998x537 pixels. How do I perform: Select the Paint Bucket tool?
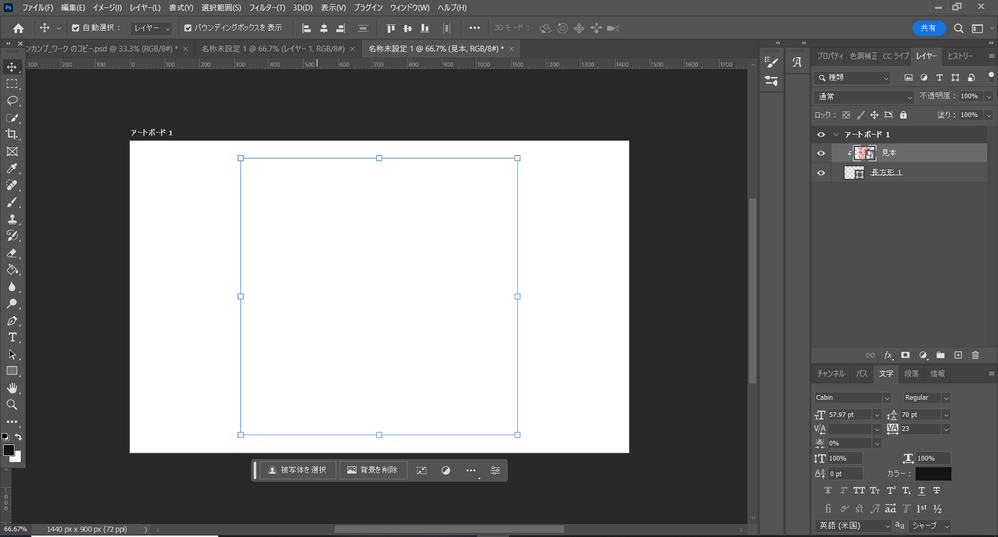click(x=12, y=270)
